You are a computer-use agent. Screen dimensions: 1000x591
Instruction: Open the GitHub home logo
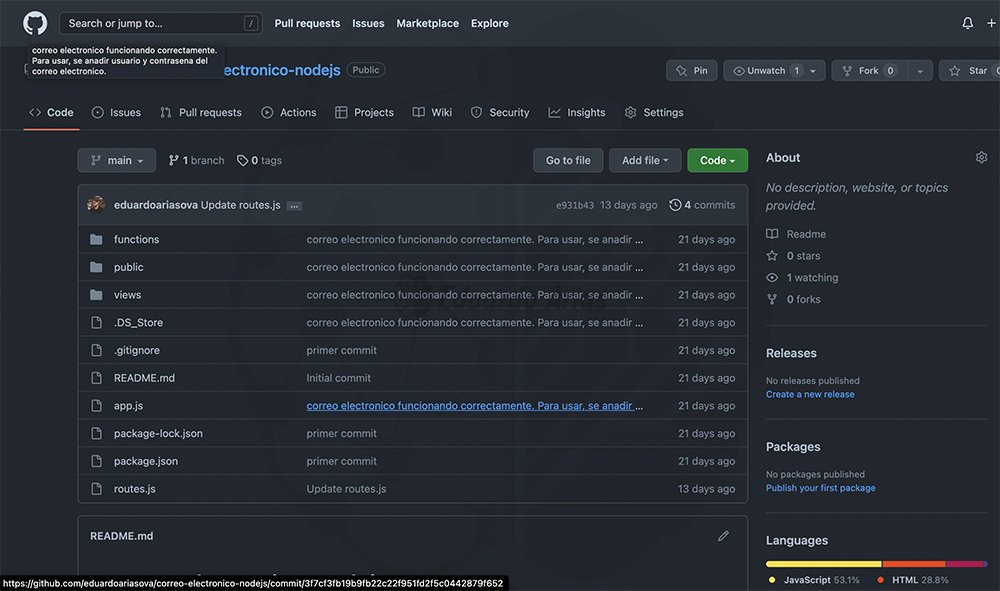(35, 23)
